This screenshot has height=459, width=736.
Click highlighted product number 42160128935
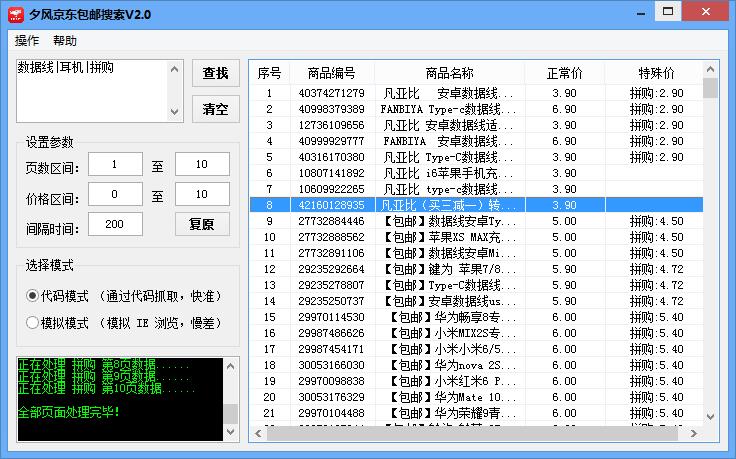click(331, 205)
